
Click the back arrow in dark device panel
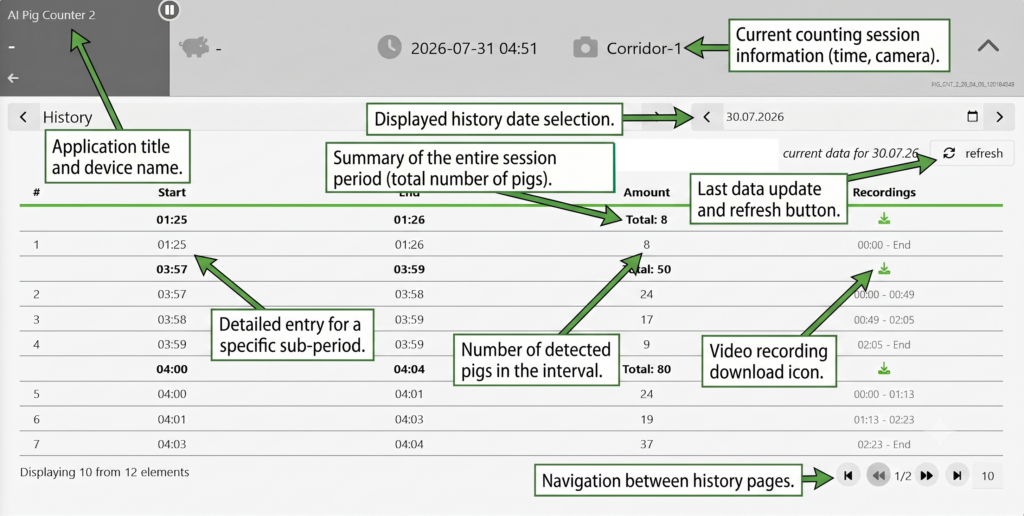tap(13, 78)
